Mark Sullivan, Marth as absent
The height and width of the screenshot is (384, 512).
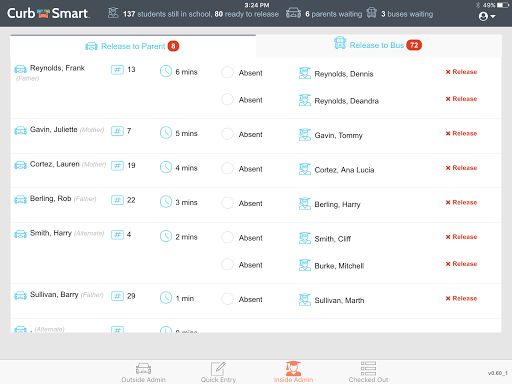pos(227,299)
